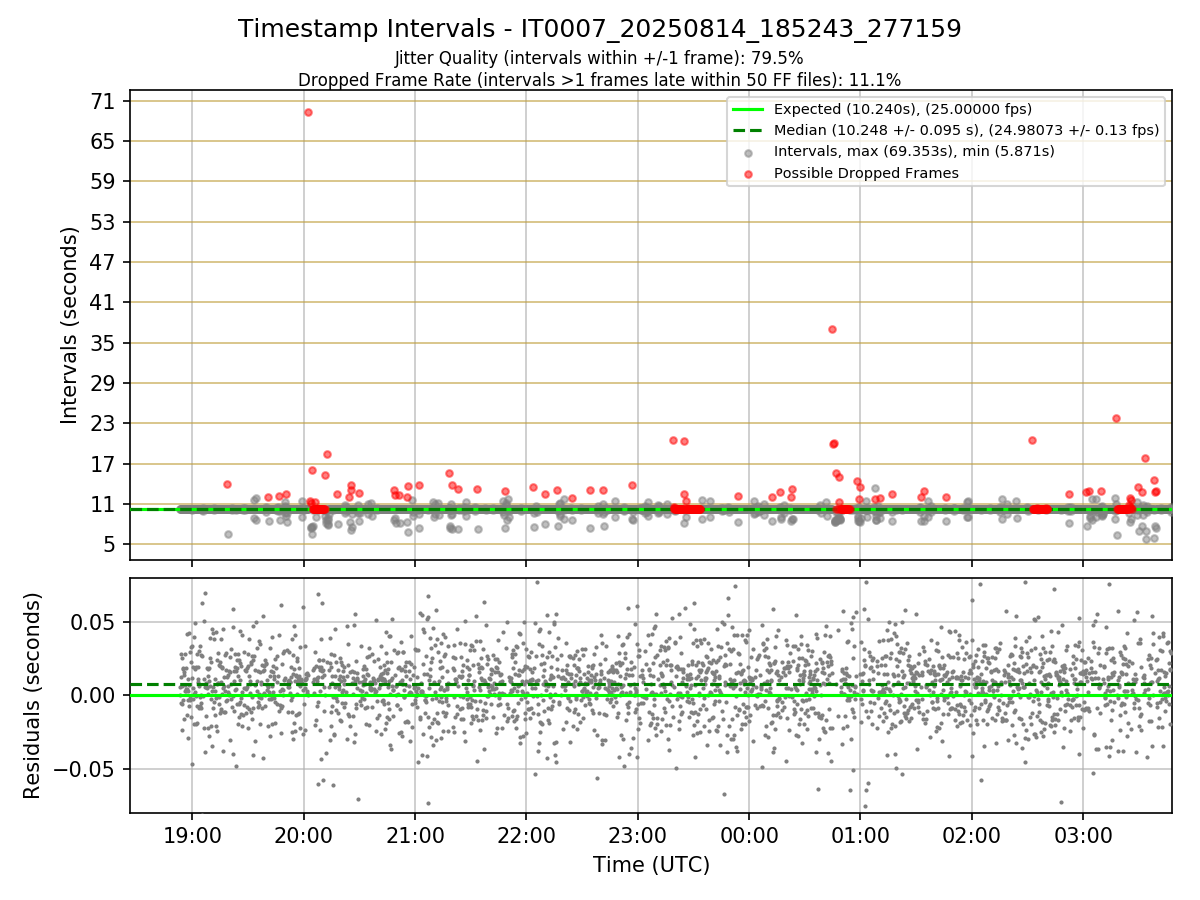Click legend entry "Intervals, max (69.353s), min (5.871s)"
1200x900 pixels.
[x=914, y=151]
